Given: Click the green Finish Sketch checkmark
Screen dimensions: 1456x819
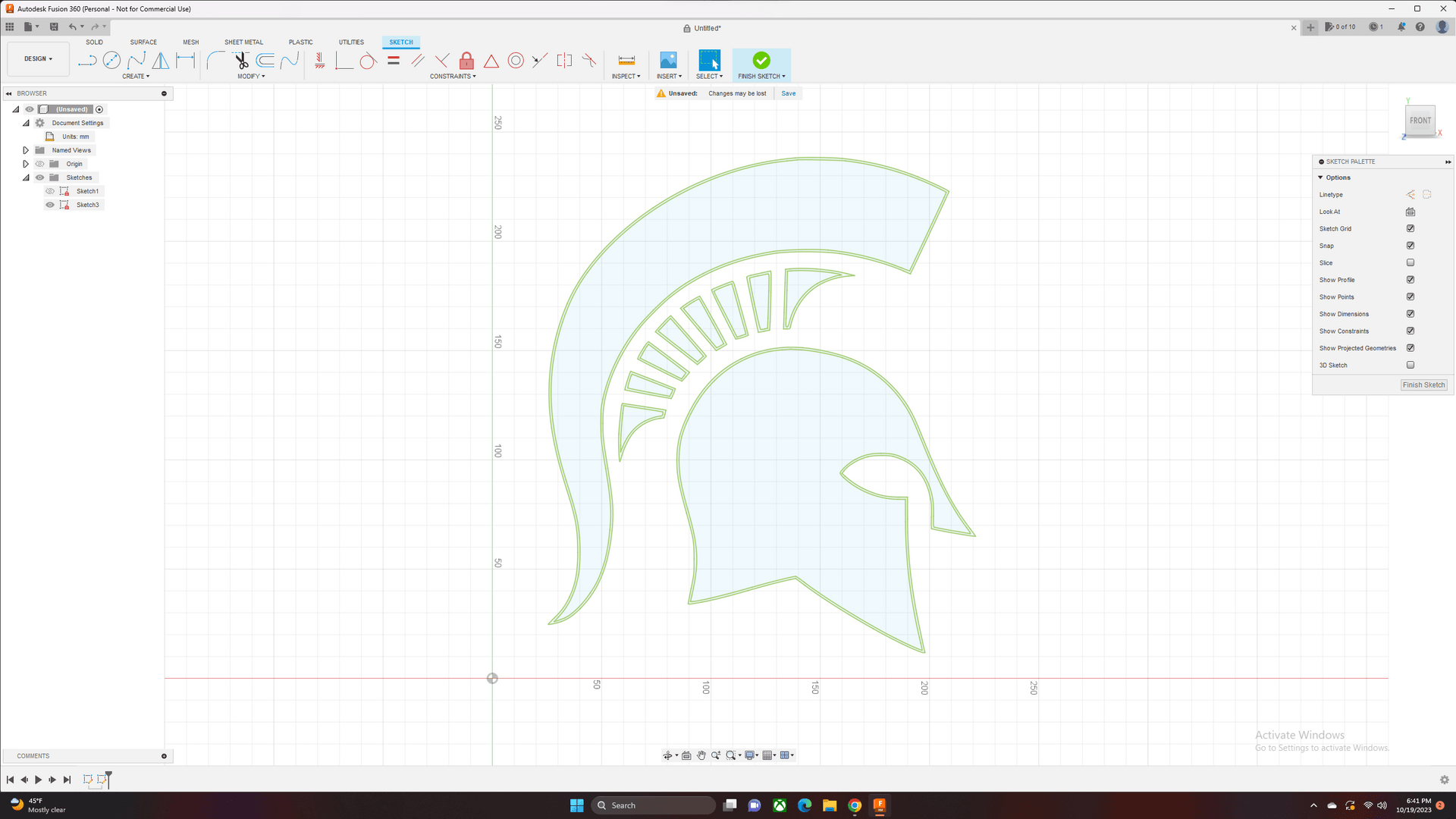Looking at the screenshot, I should (x=761, y=60).
